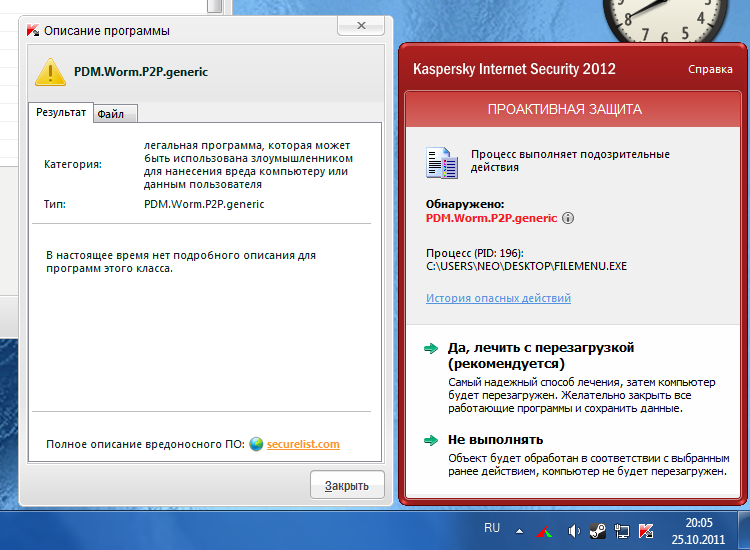
Task: Choose the 'Не выполнять' option
Action: tap(496, 440)
